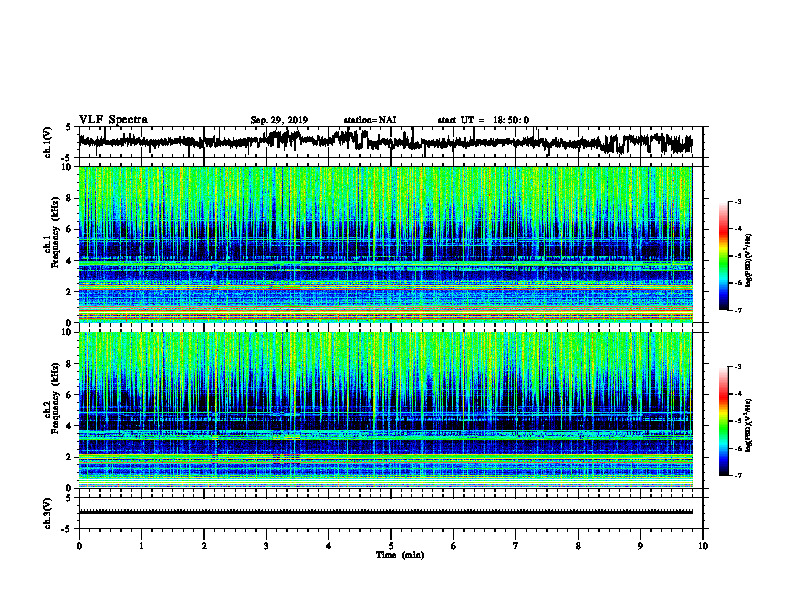Click the log(PSD) label beside ch.1 colorbar
The height and width of the screenshot is (612, 792).
tap(748, 261)
